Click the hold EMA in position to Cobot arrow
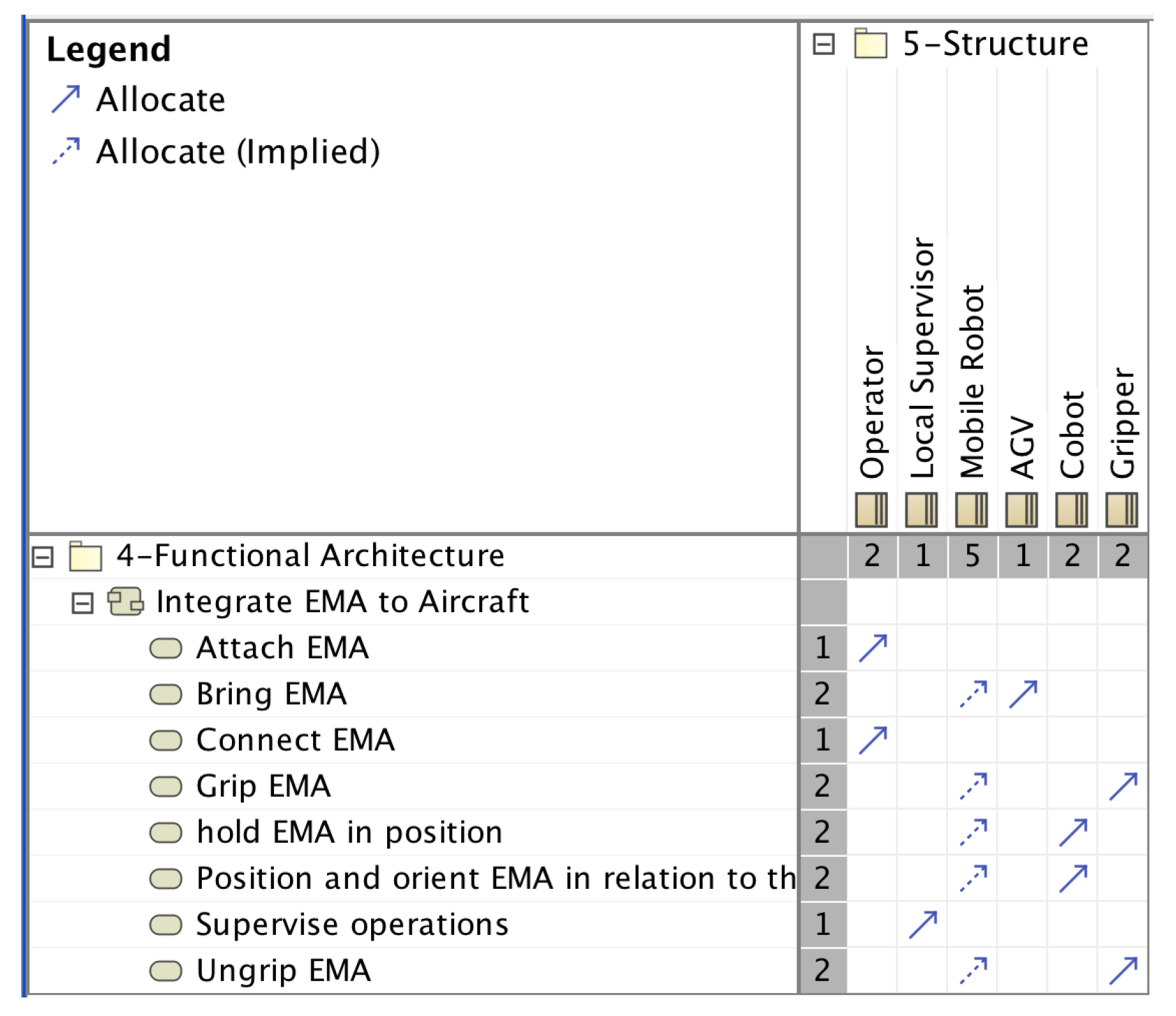The width and height of the screenshot is (1176, 1016). pyautogui.click(x=1073, y=833)
